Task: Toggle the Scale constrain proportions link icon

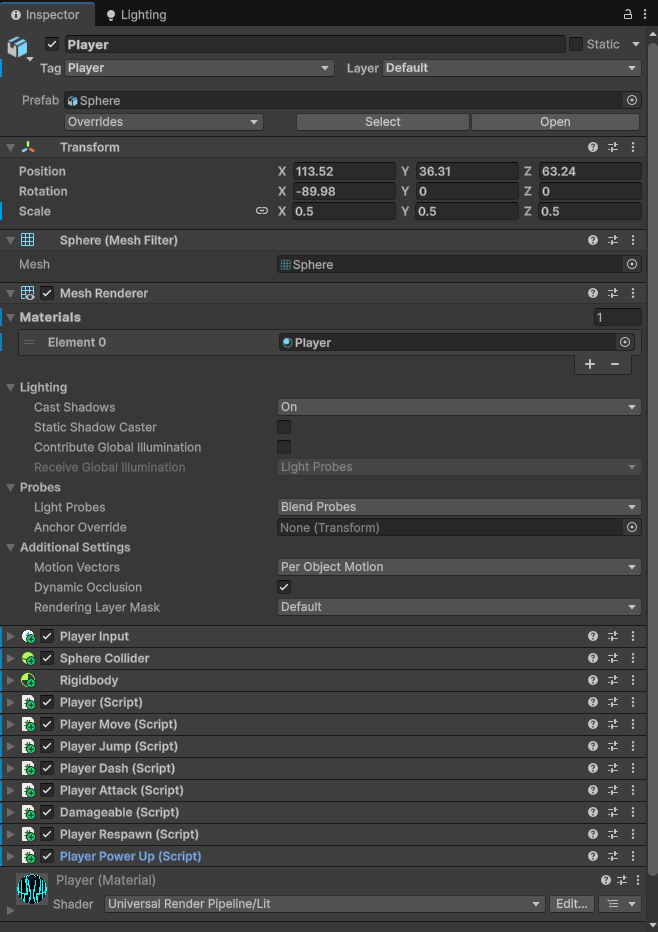Action: (x=262, y=211)
